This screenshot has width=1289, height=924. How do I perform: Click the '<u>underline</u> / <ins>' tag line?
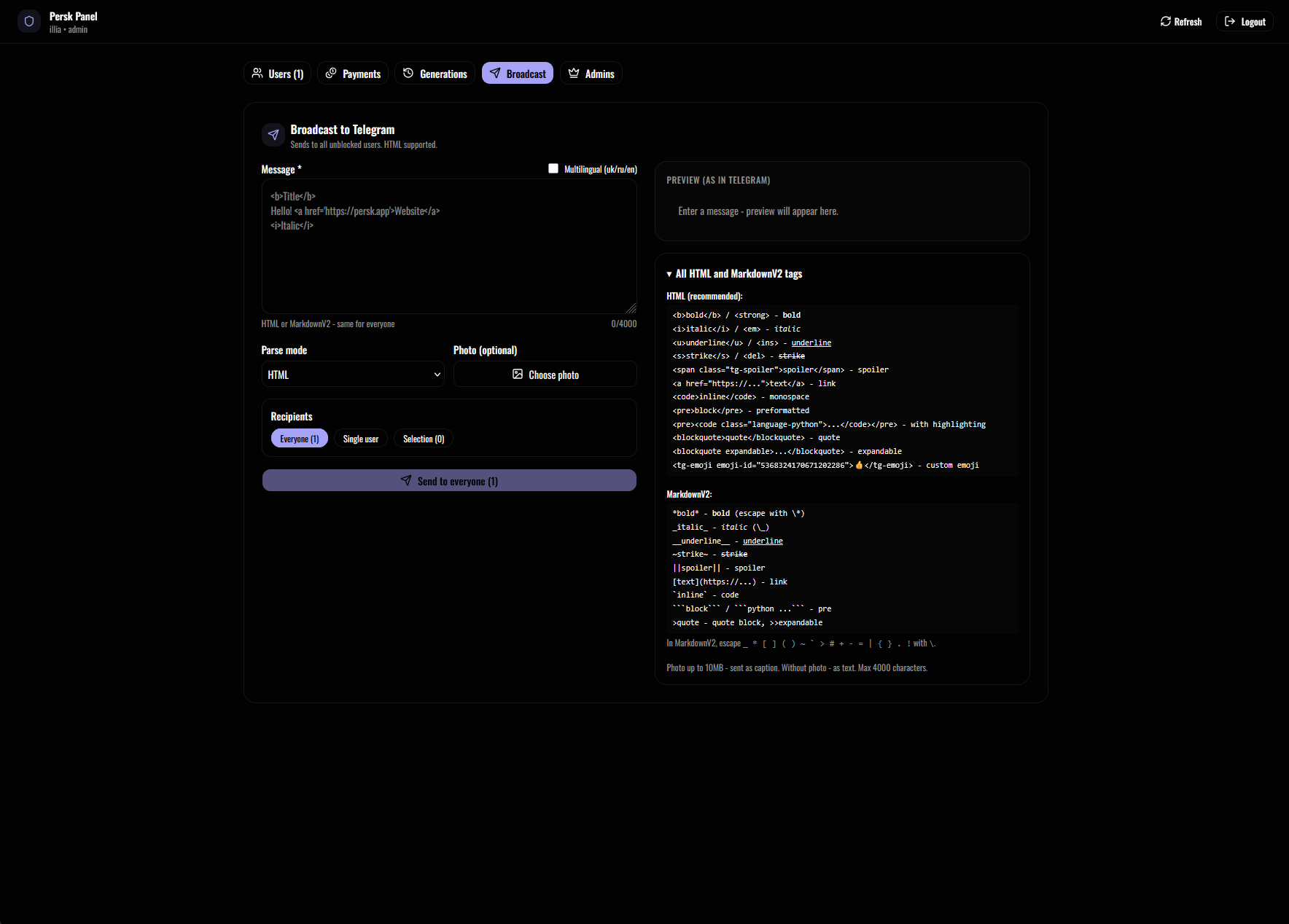pyautogui.click(x=752, y=342)
